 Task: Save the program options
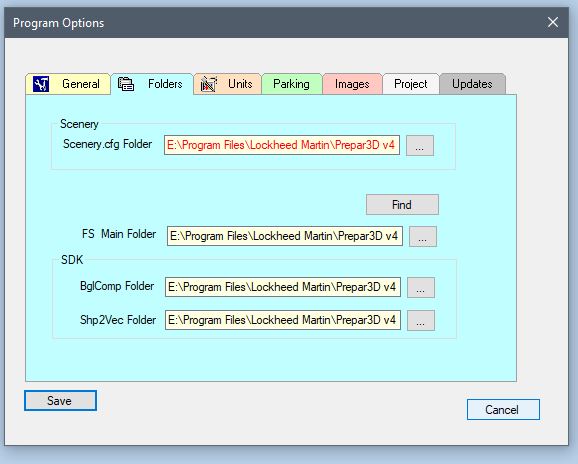coord(60,401)
